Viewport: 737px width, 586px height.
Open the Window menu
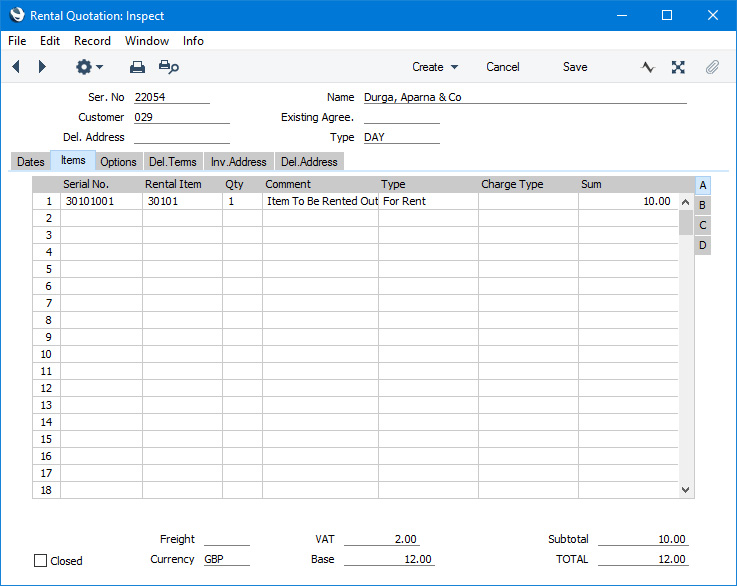click(147, 41)
